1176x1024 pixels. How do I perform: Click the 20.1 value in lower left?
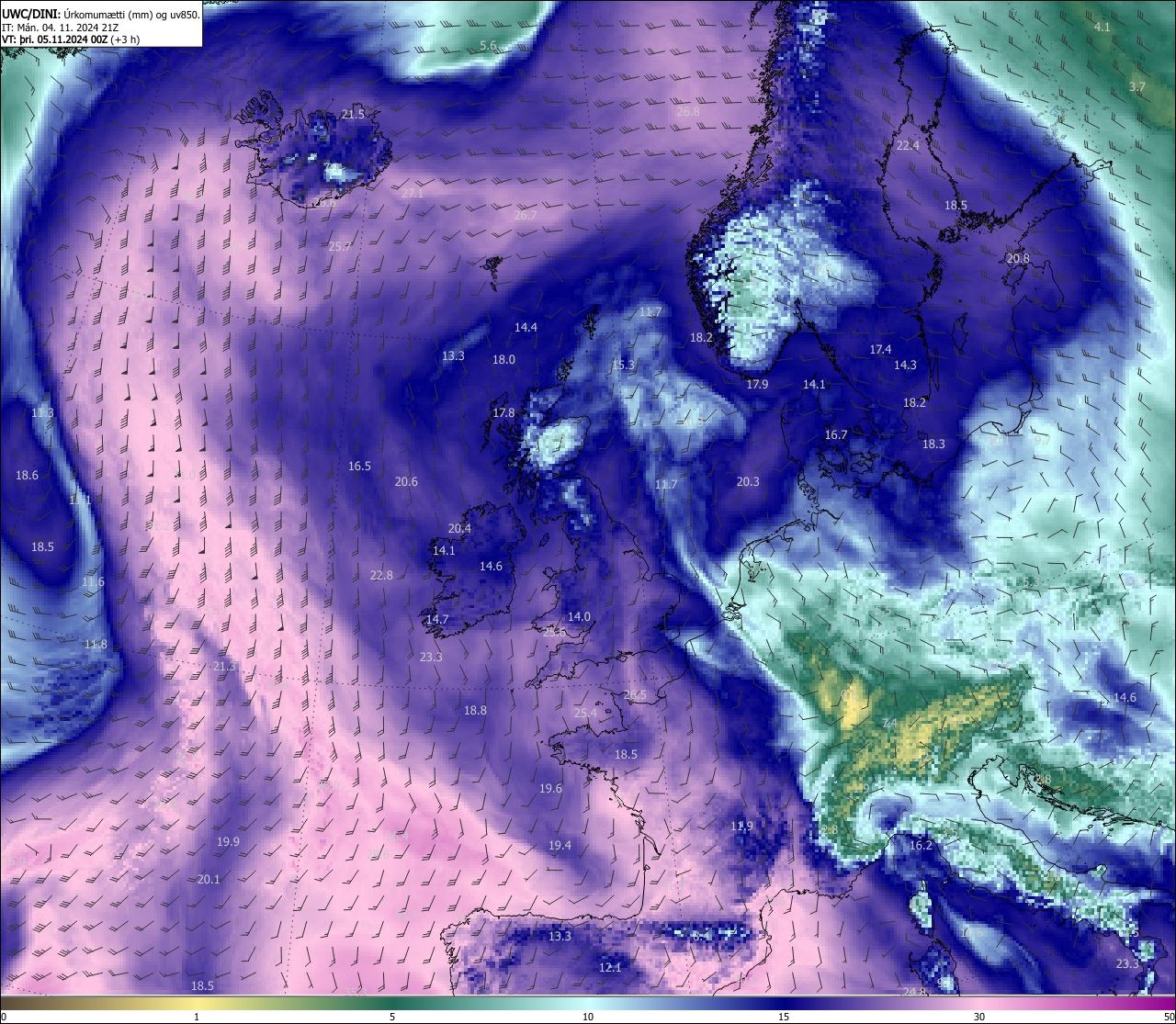[x=209, y=879]
